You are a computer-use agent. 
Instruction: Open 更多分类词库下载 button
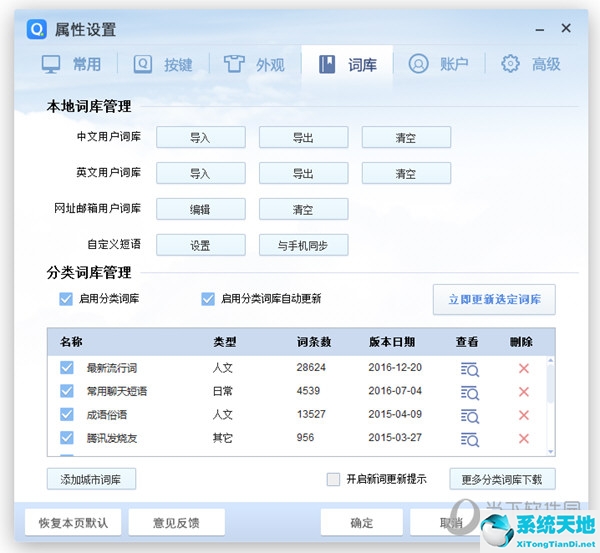(x=502, y=479)
